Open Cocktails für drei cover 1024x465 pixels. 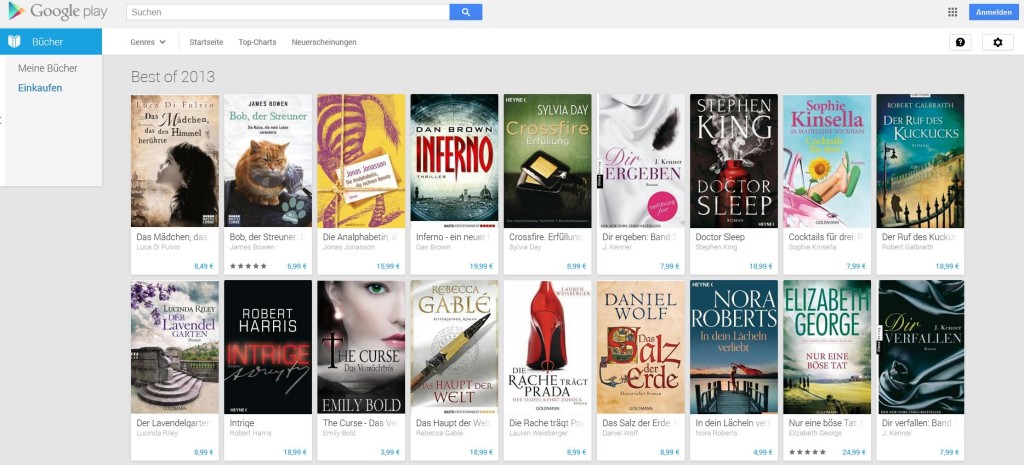coord(827,161)
